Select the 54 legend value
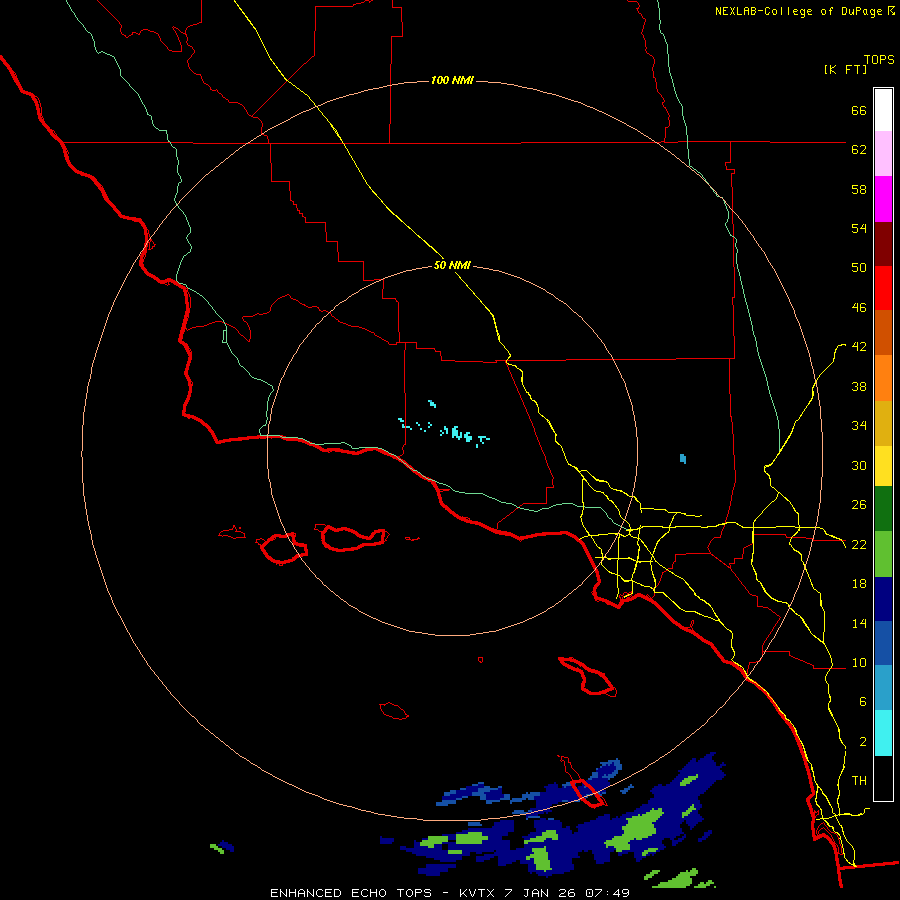 pos(859,228)
